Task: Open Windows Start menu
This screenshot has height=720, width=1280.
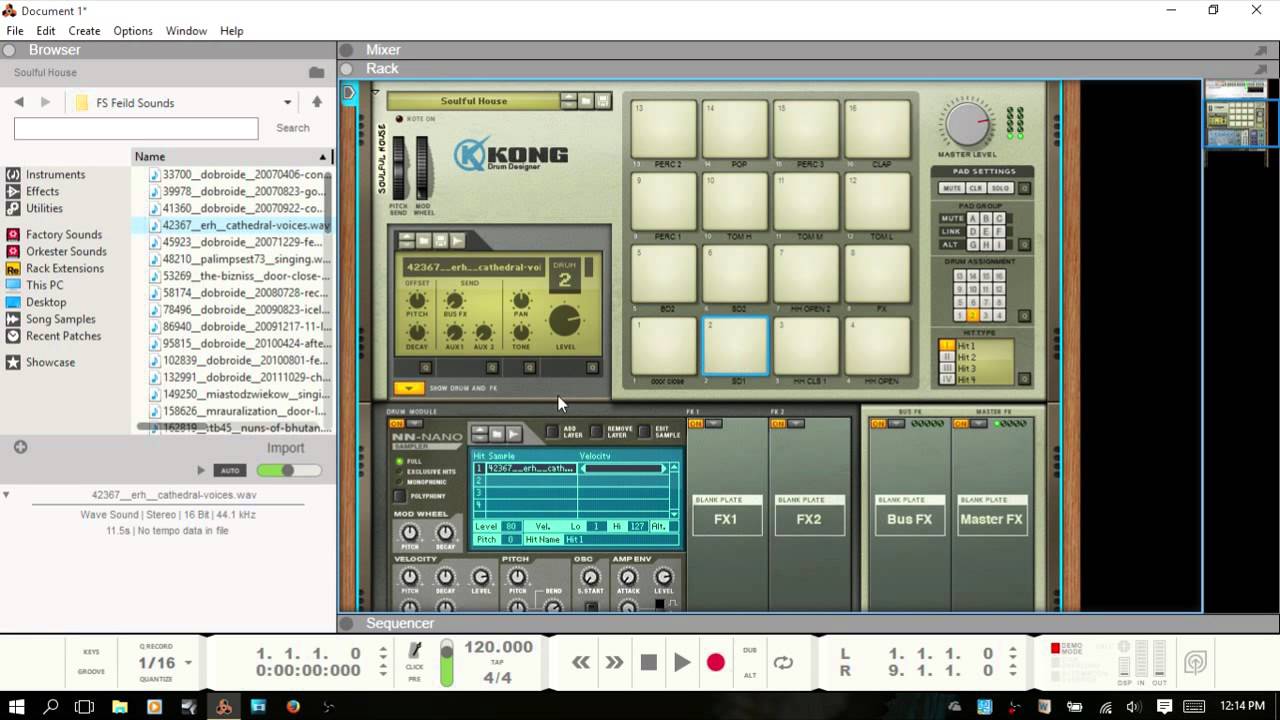Action: coord(17,707)
